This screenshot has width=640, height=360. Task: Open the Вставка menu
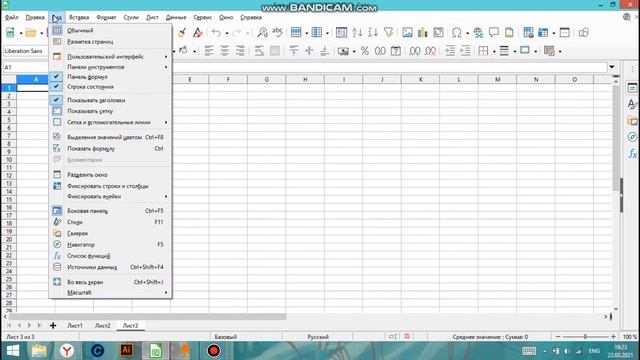(x=79, y=18)
